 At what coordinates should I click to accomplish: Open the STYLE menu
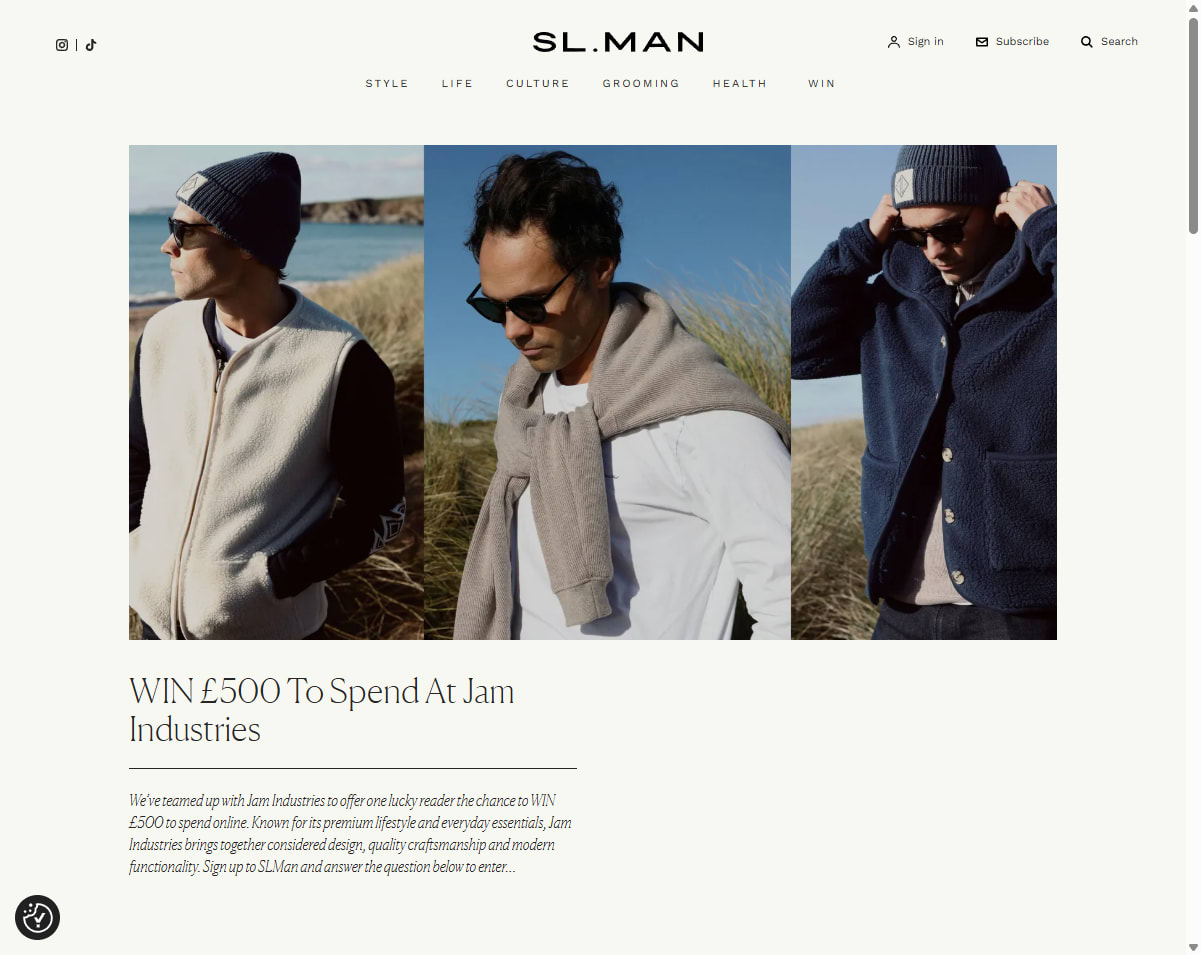[387, 84]
